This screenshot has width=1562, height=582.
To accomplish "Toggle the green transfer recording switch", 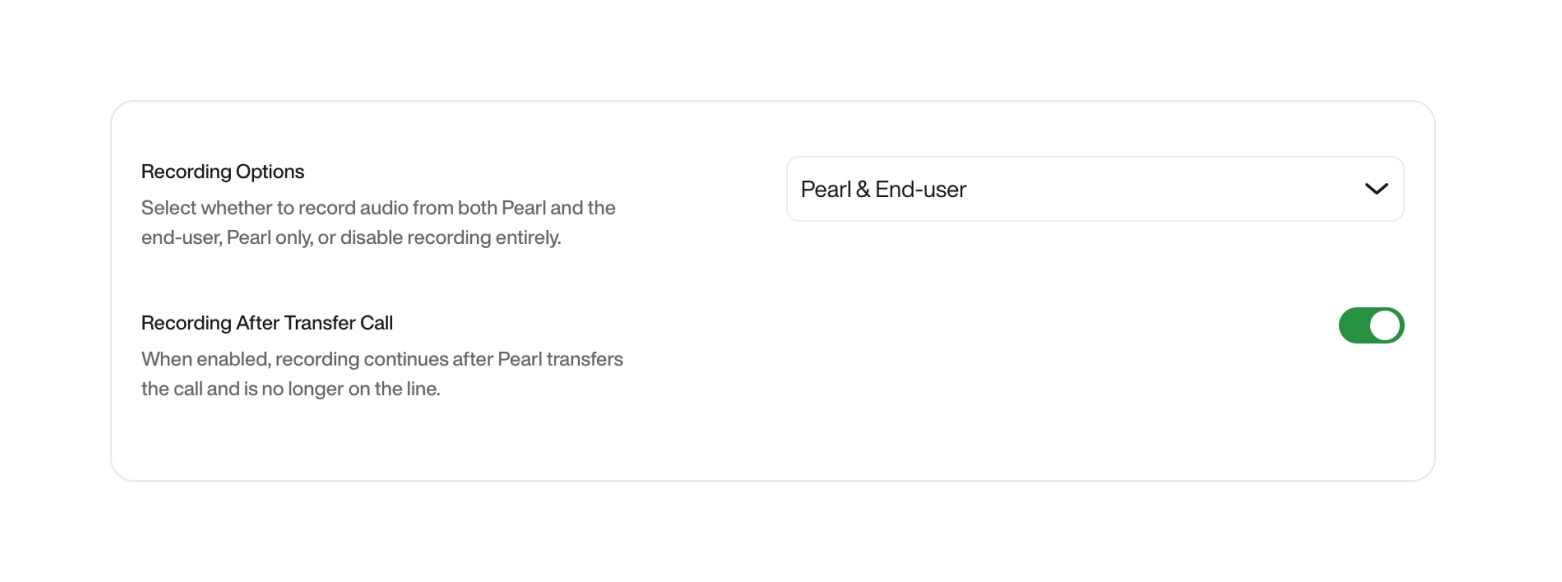I will (x=1371, y=325).
